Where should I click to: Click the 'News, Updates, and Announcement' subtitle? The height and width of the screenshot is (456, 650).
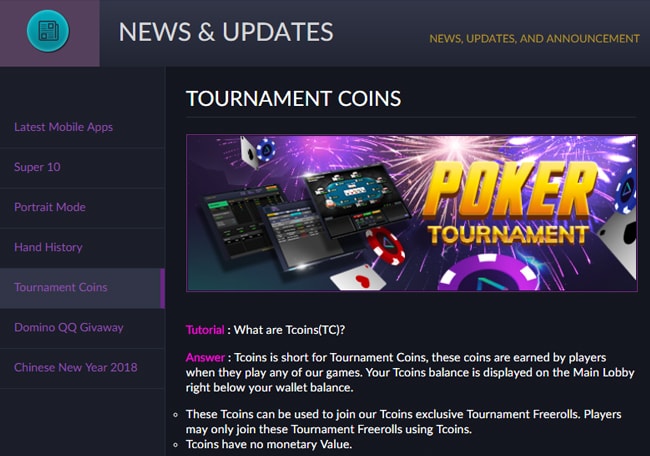pyautogui.click(x=534, y=39)
